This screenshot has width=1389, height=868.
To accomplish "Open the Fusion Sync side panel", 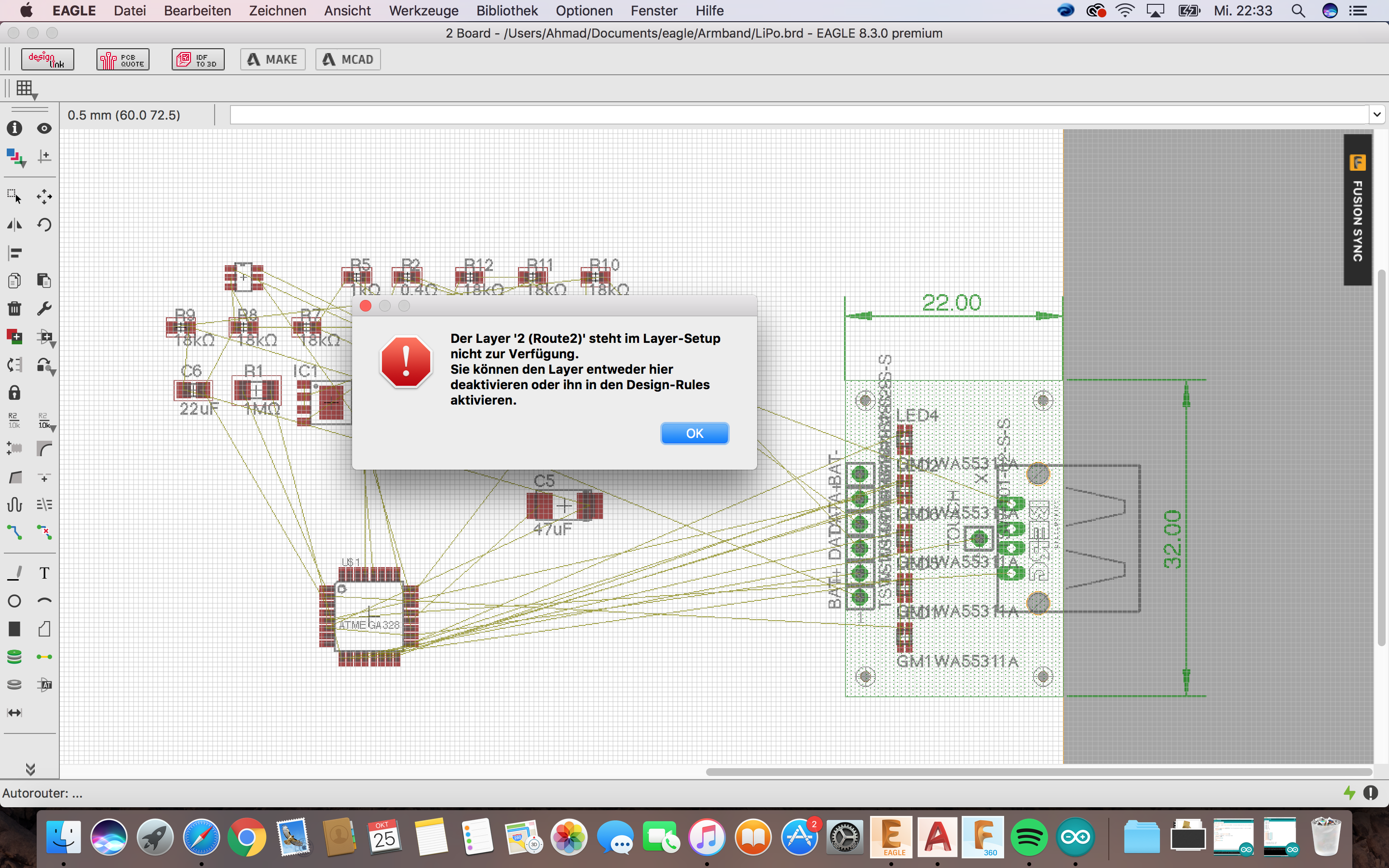I will click(1358, 210).
